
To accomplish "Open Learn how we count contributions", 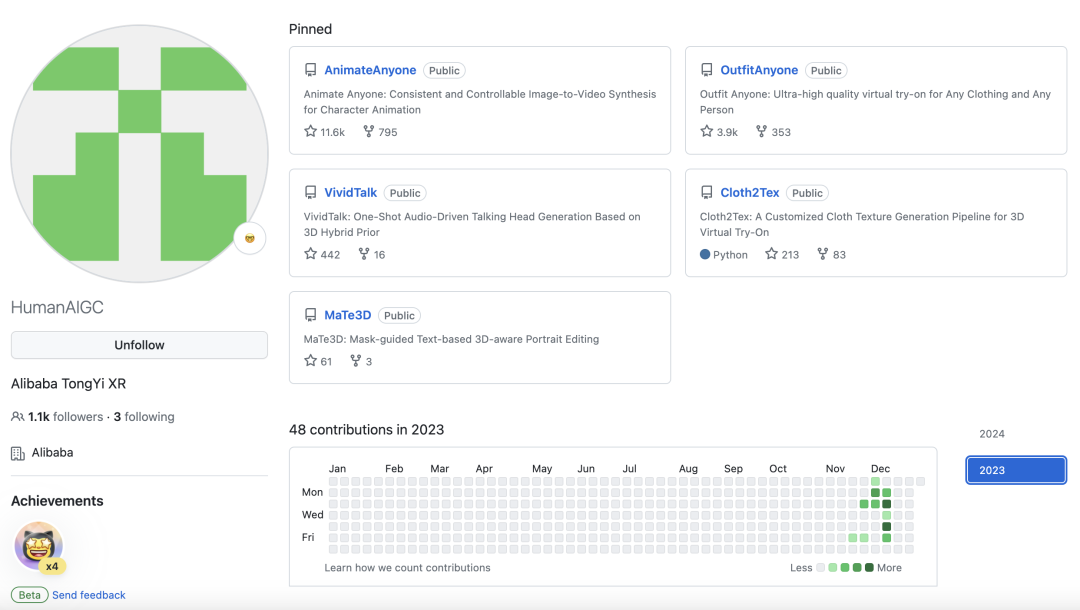I will [408, 567].
